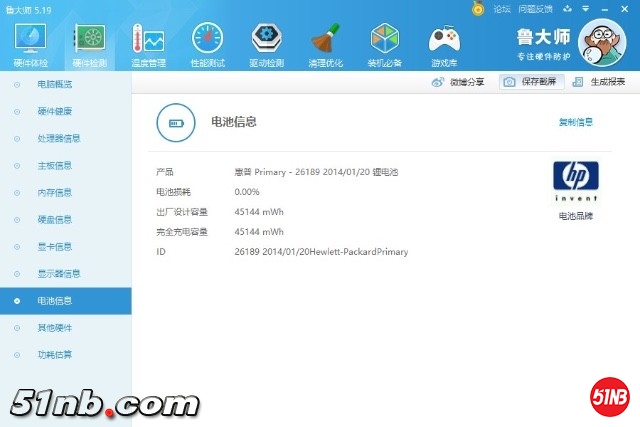Select 硬件检测 hardware detection icon
The image size is (640, 427).
tap(88, 44)
